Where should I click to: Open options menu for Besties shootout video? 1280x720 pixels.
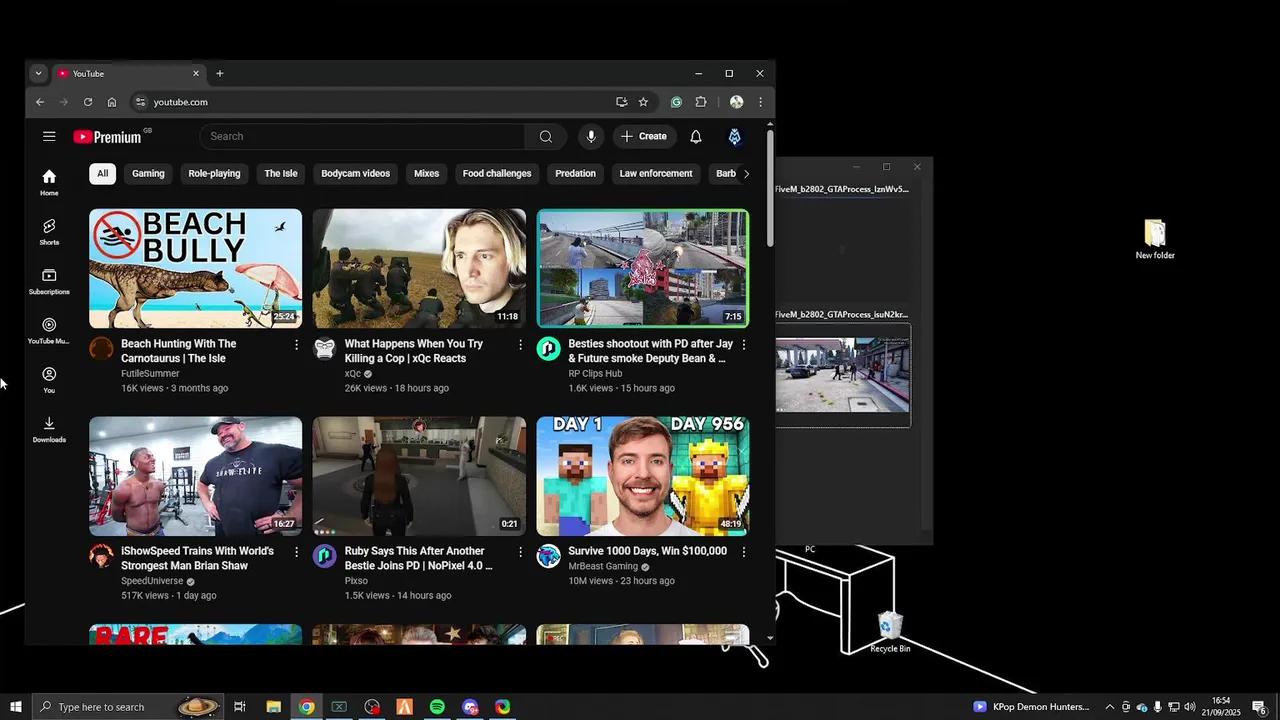point(743,344)
